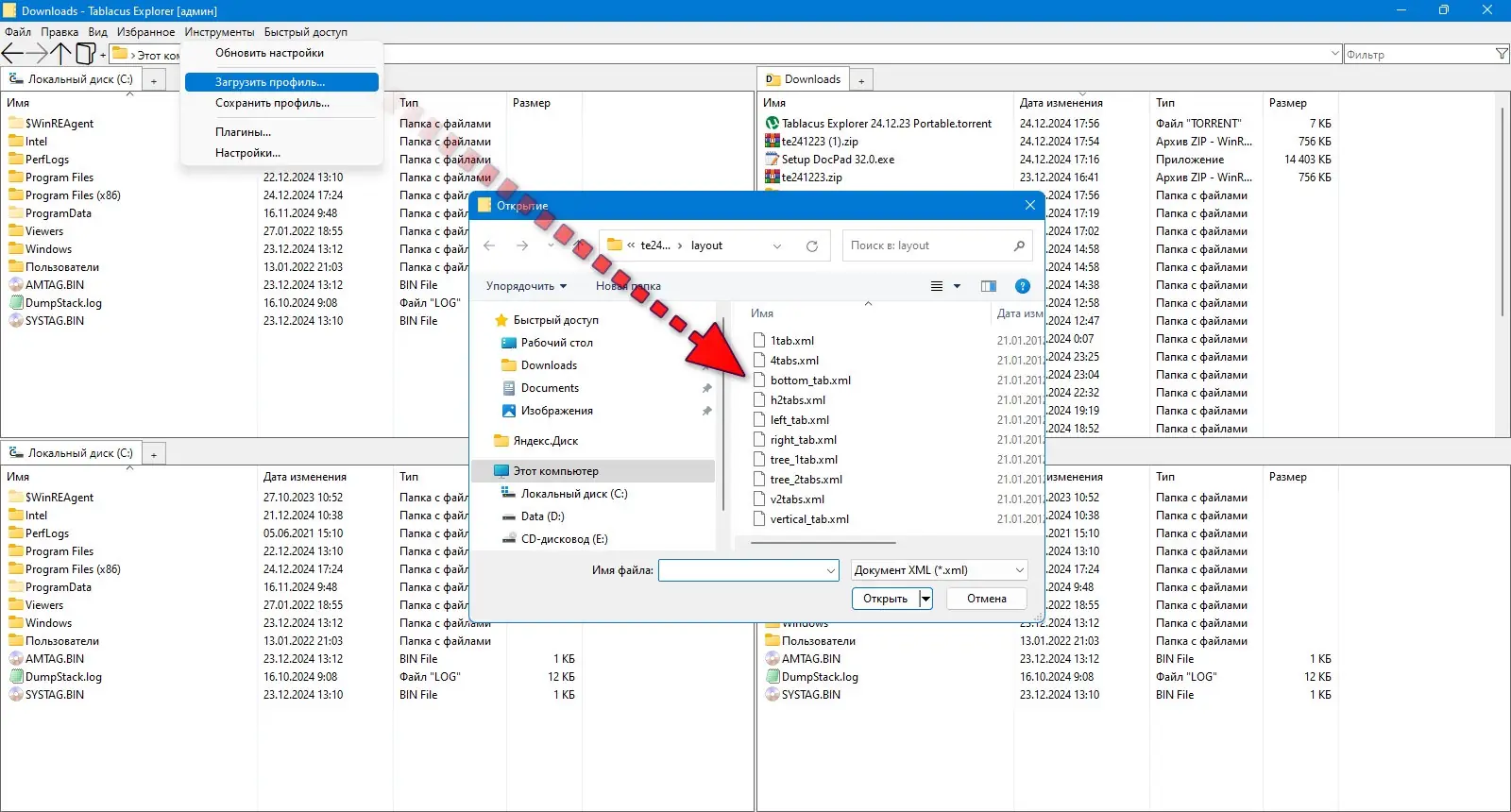
Task: Click inside the Имя файла text field
Action: point(741,570)
